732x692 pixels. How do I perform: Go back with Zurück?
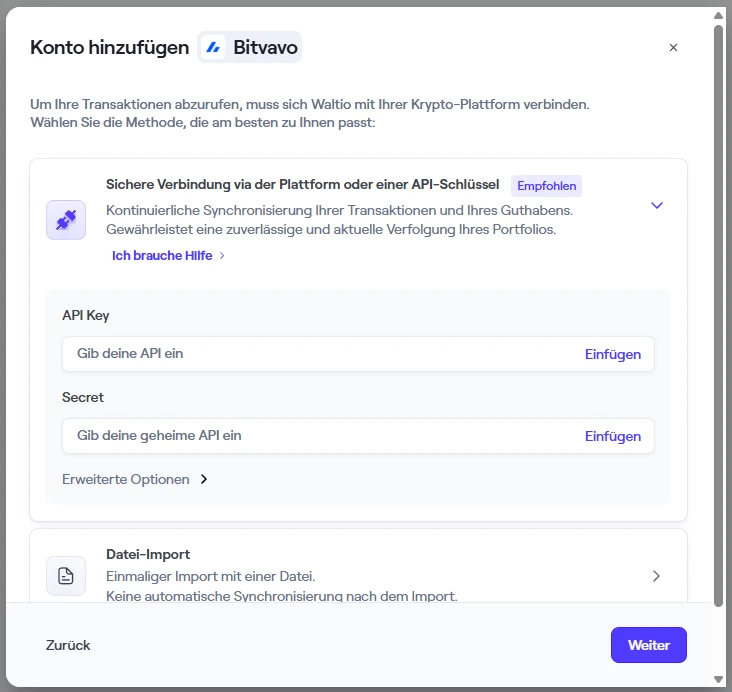[68, 645]
